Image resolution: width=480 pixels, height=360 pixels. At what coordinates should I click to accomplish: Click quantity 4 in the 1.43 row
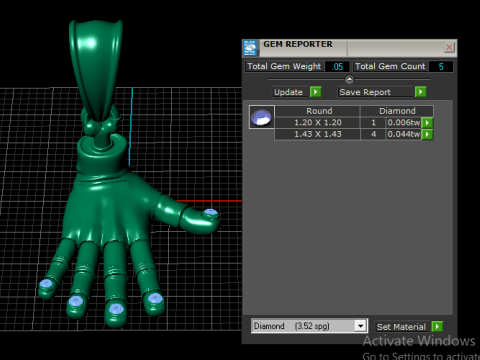[373, 134]
